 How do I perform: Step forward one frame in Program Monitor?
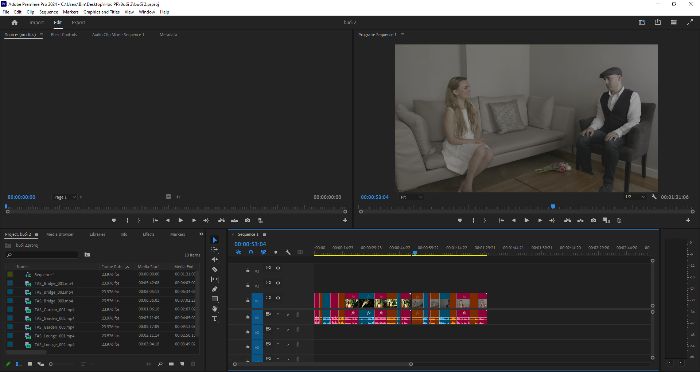pos(540,220)
